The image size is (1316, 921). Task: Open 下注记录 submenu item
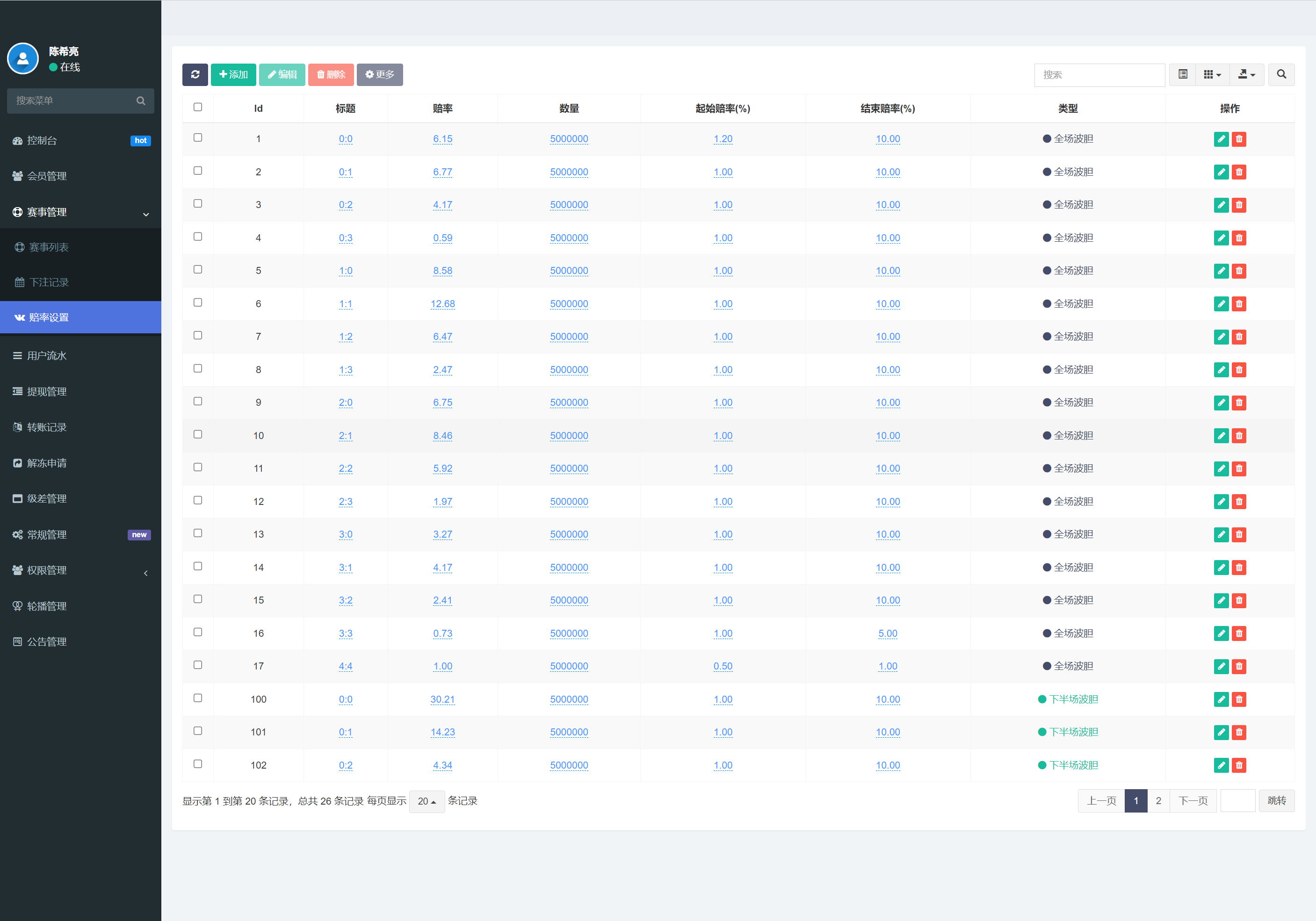click(81, 282)
